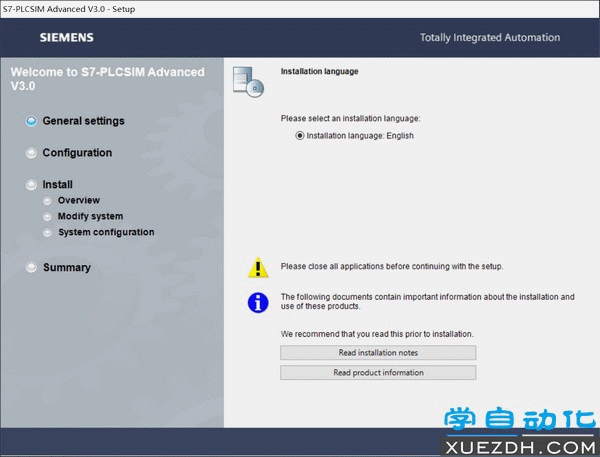Click the Read installation notes button
Viewport: 600px width, 457px height.
(378, 353)
